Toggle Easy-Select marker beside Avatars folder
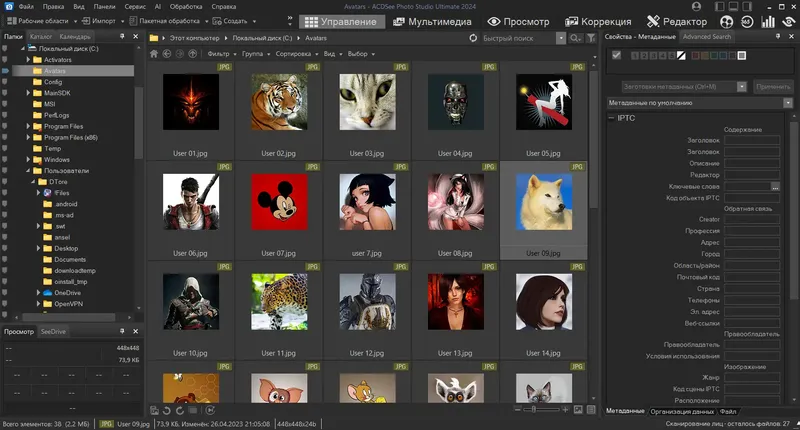 pyautogui.click(x=5, y=71)
